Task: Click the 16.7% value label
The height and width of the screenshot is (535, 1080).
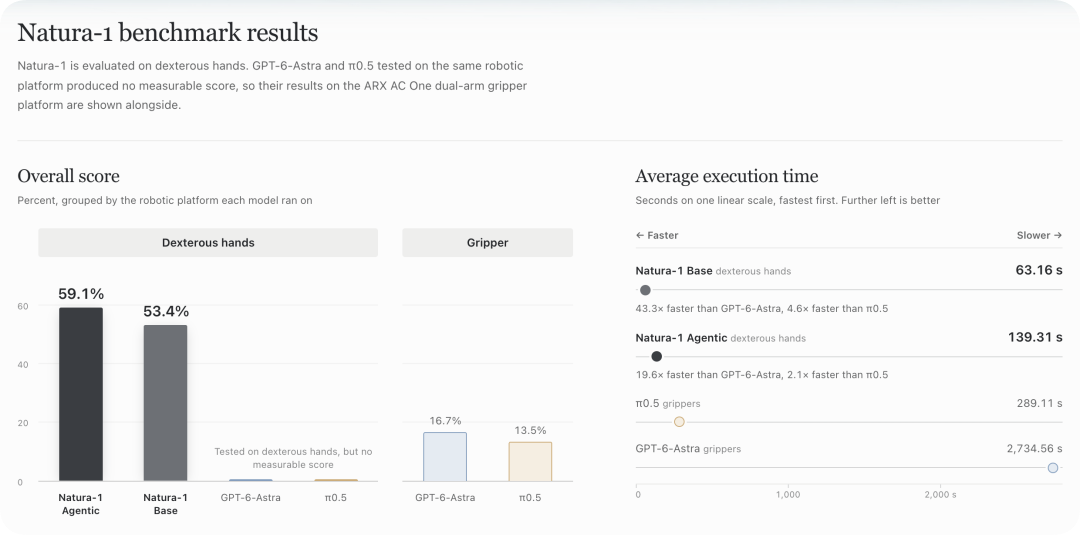Action: [x=445, y=421]
